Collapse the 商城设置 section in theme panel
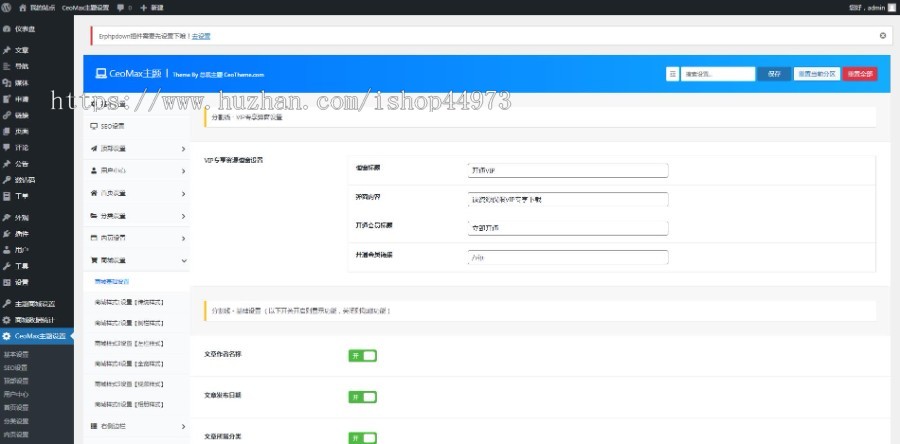 click(137, 260)
